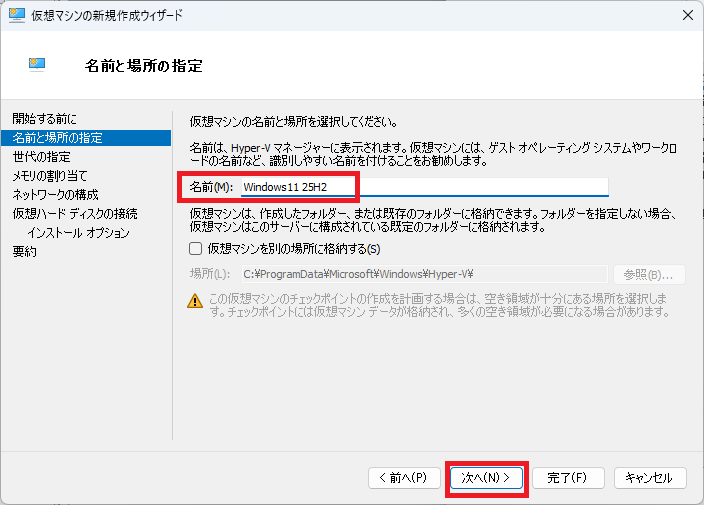
Task: Click the 仮想マシンの名前と場所を選択してください text
Action: click(294, 122)
